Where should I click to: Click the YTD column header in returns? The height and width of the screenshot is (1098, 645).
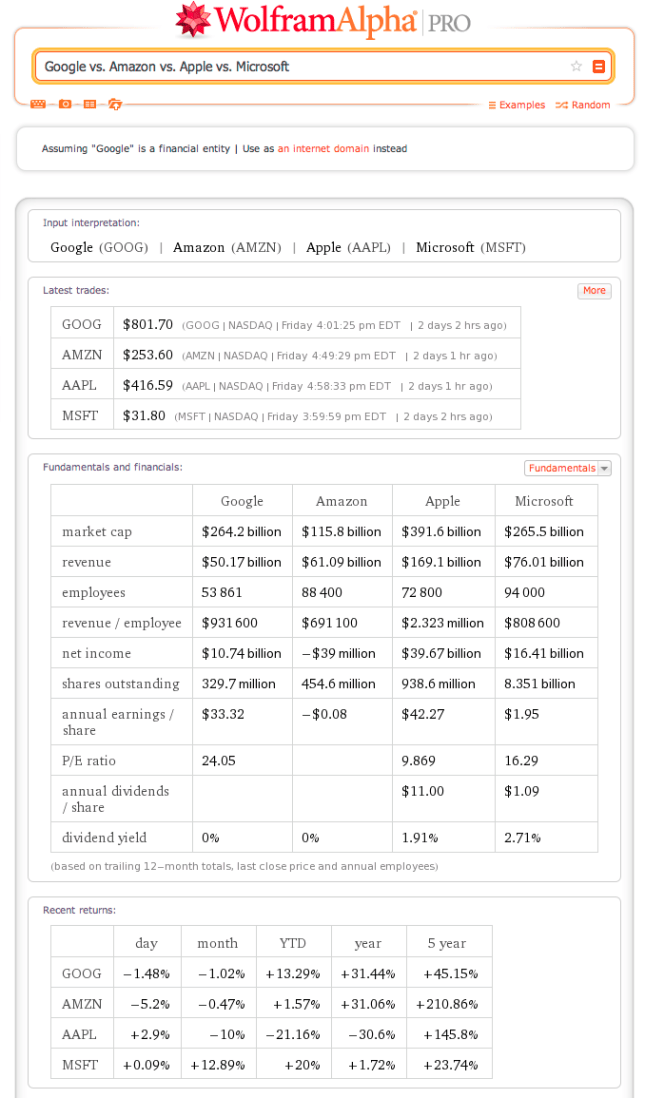(293, 943)
